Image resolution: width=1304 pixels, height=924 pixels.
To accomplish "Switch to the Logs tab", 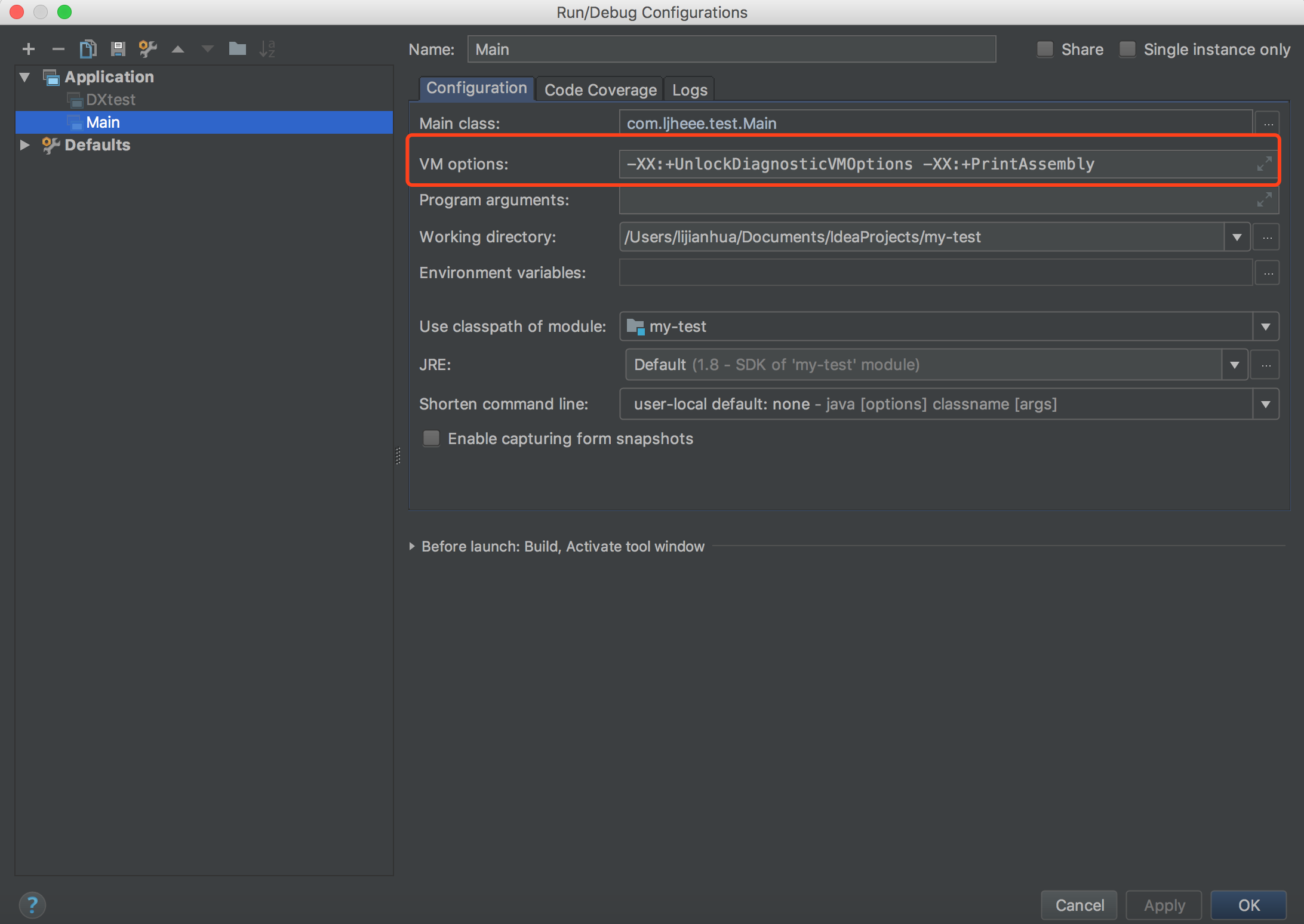I will 690,90.
